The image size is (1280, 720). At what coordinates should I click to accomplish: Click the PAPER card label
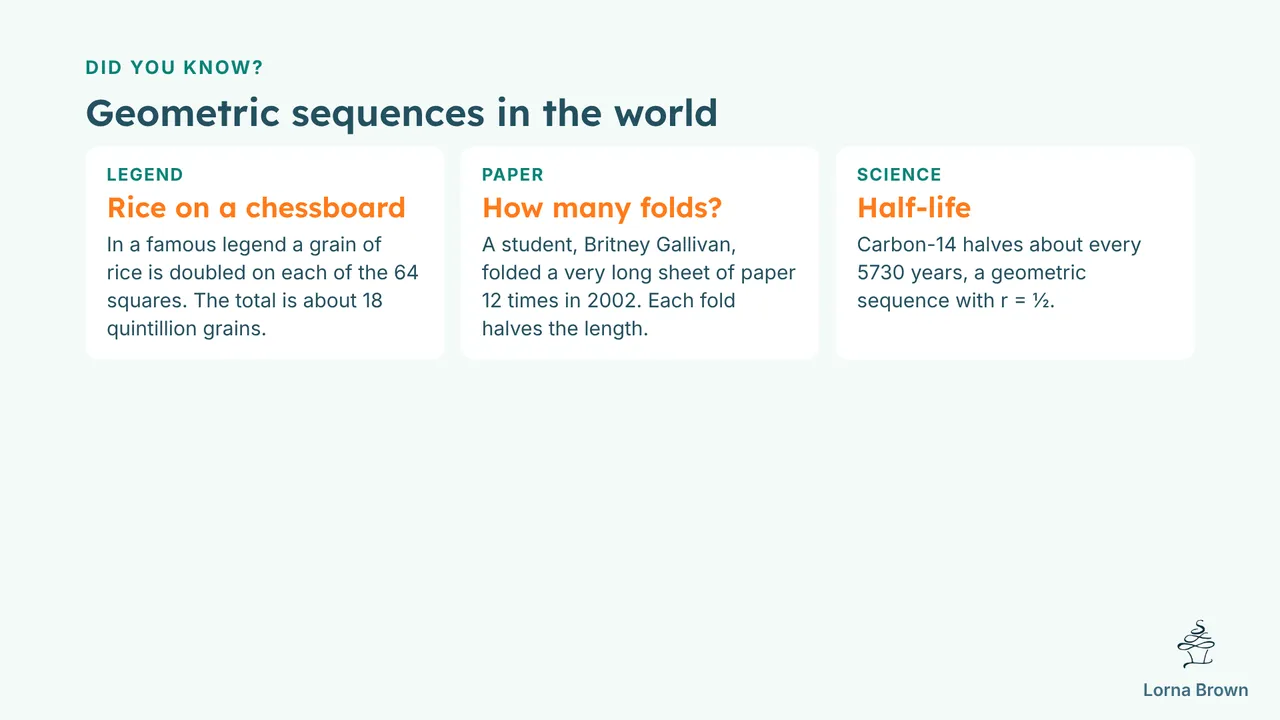513,175
